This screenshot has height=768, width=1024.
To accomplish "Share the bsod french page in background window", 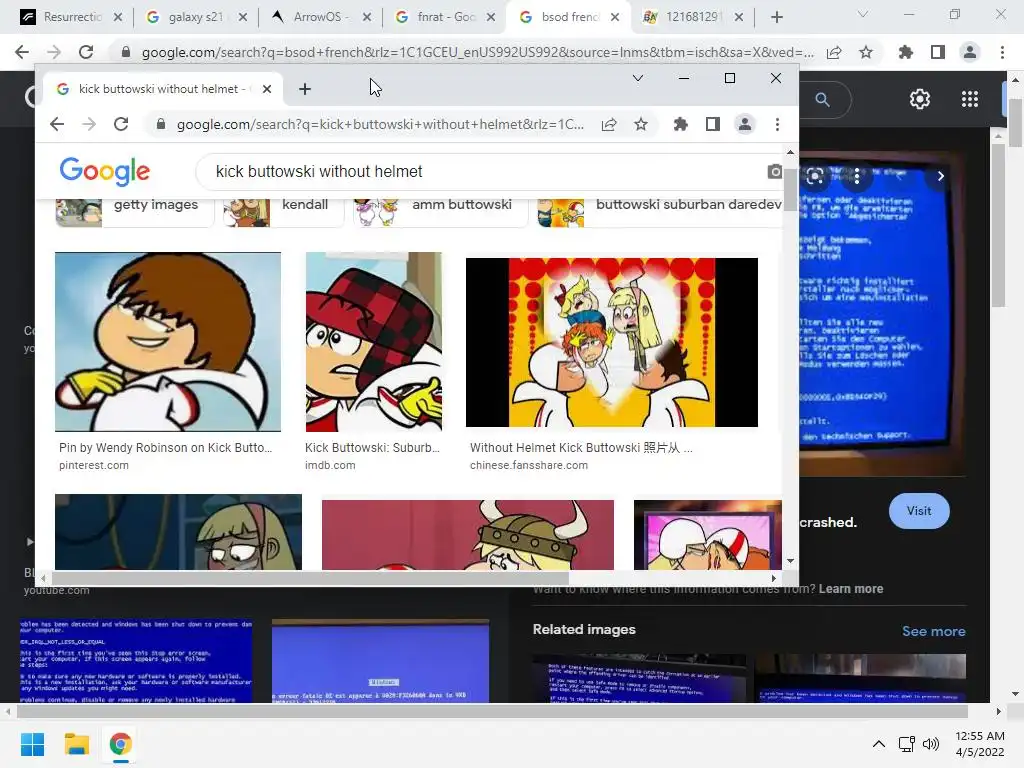I will [834, 52].
